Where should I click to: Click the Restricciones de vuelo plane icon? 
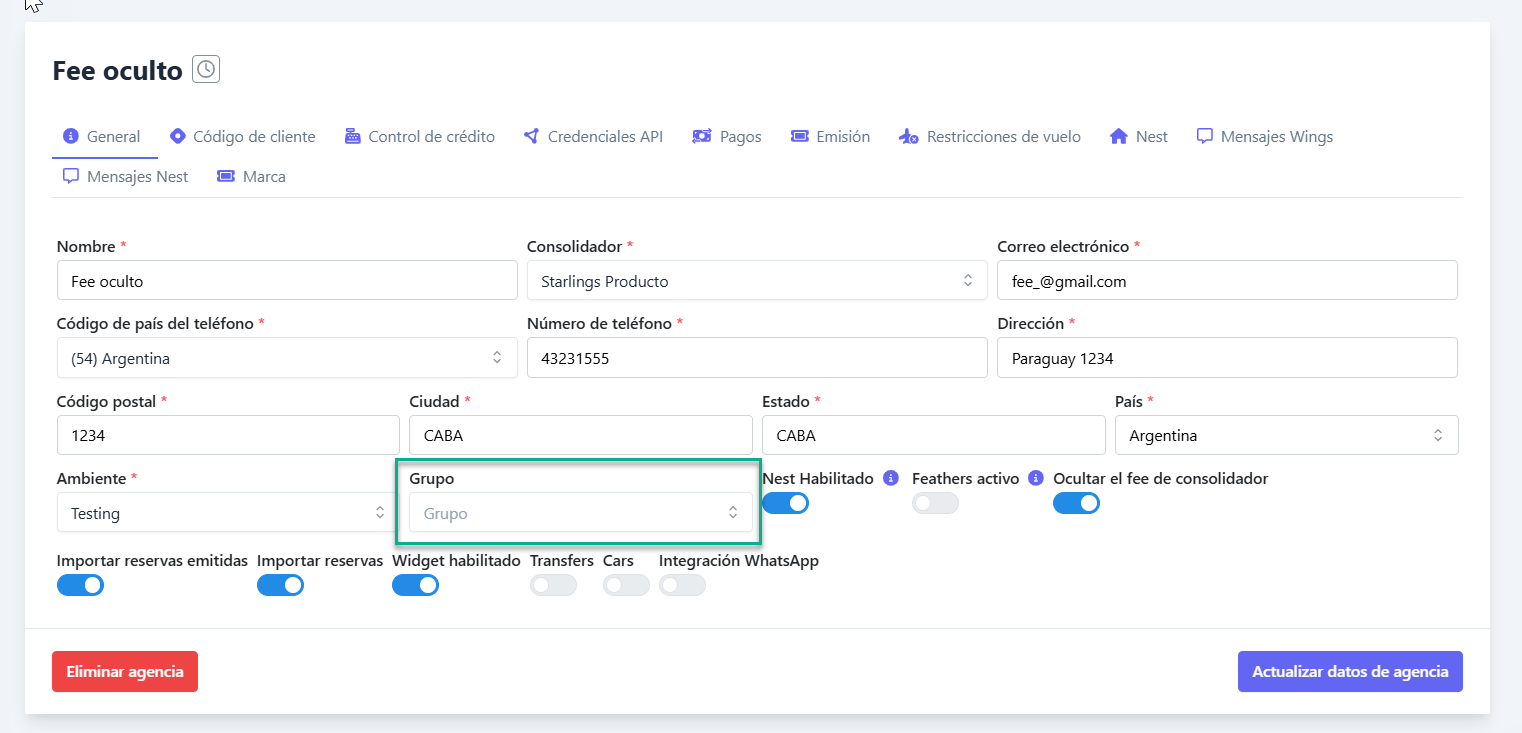click(908, 137)
